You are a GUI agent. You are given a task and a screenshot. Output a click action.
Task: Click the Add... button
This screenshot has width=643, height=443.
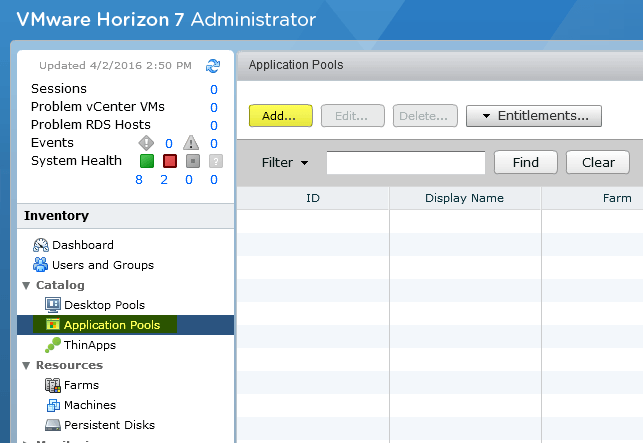280,116
